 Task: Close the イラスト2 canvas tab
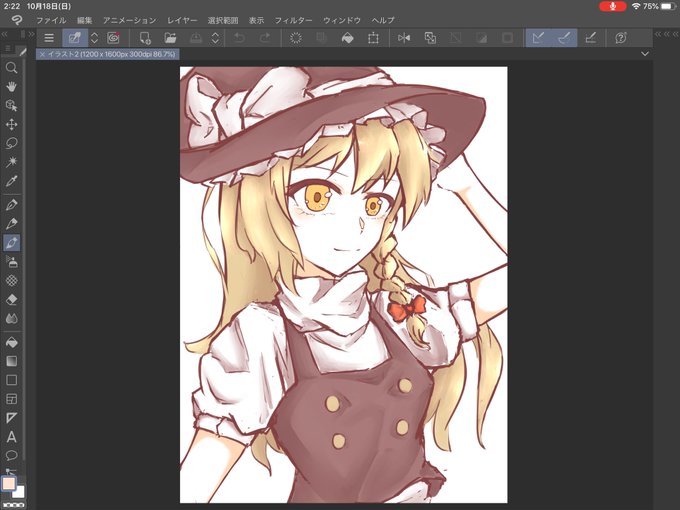[42, 54]
